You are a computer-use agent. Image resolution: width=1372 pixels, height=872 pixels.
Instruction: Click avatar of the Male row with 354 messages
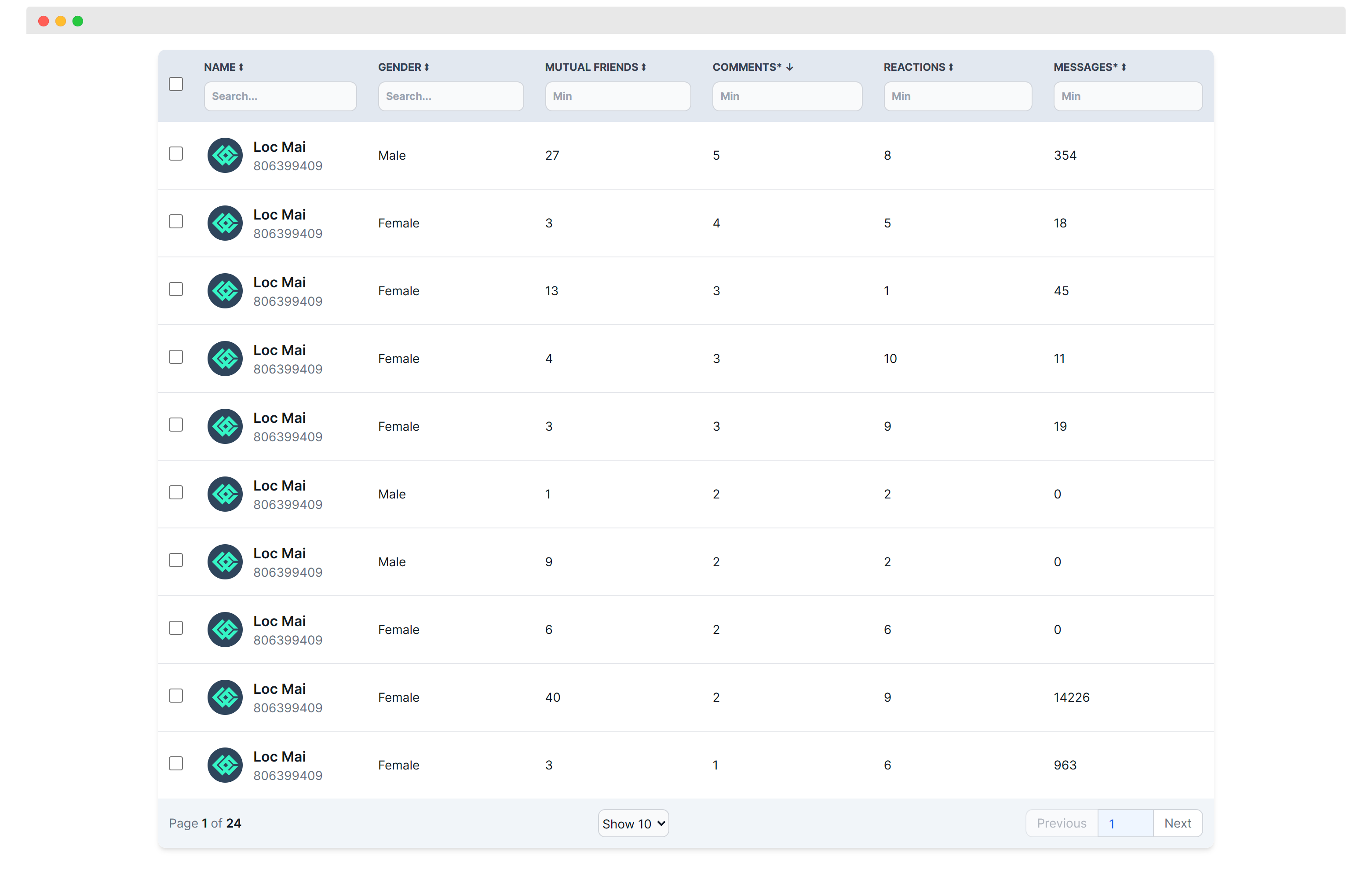click(225, 155)
